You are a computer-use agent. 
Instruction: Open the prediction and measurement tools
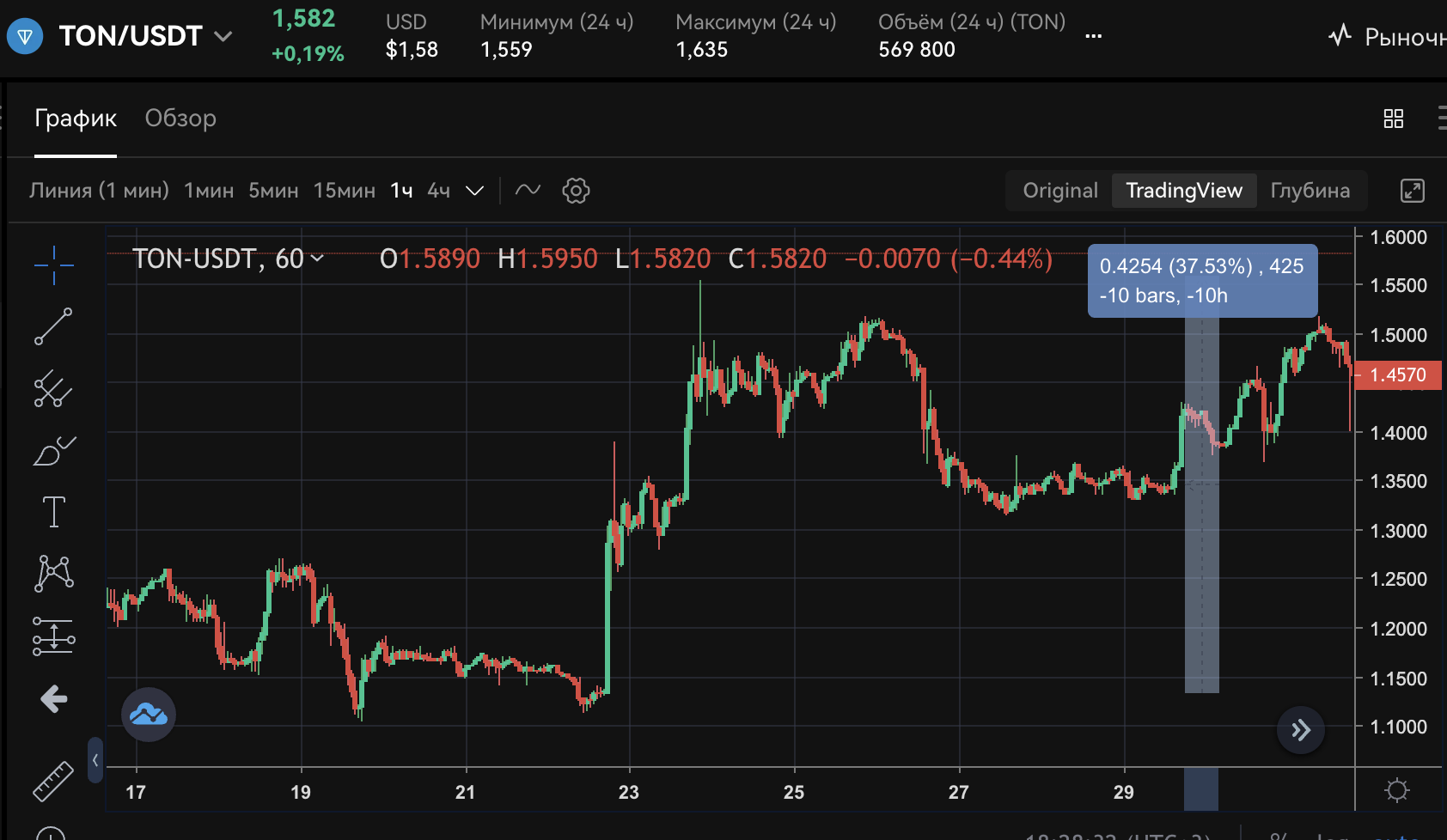tap(53, 636)
